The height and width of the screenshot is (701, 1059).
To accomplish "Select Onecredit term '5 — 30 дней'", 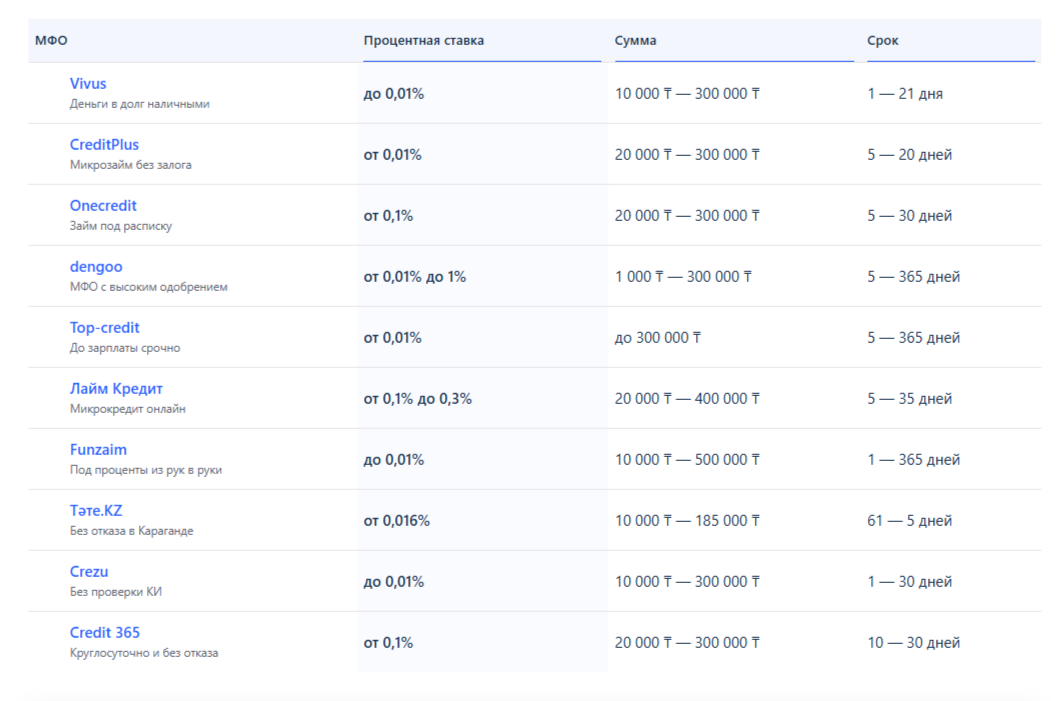I will pos(910,216).
